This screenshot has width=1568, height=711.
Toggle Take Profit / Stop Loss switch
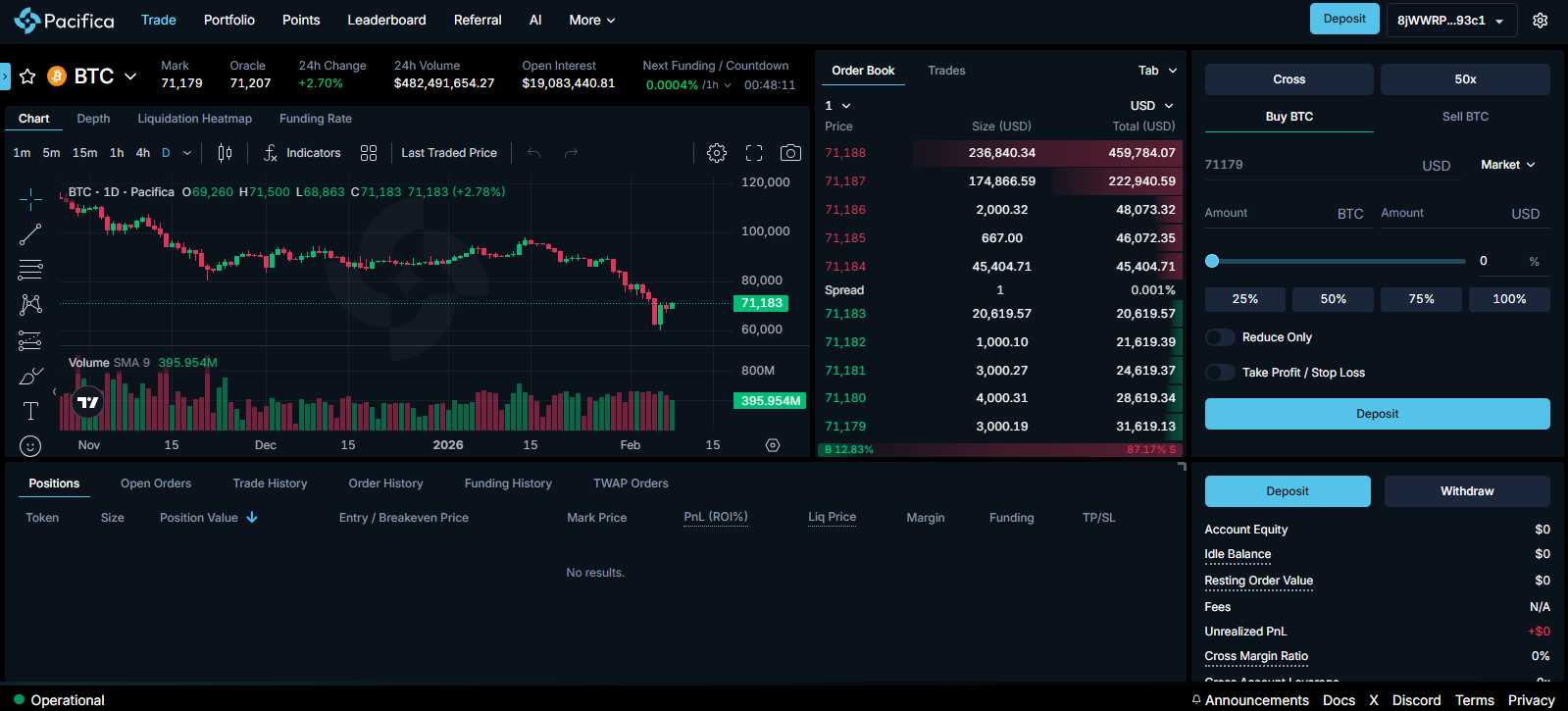click(1220, 373)
